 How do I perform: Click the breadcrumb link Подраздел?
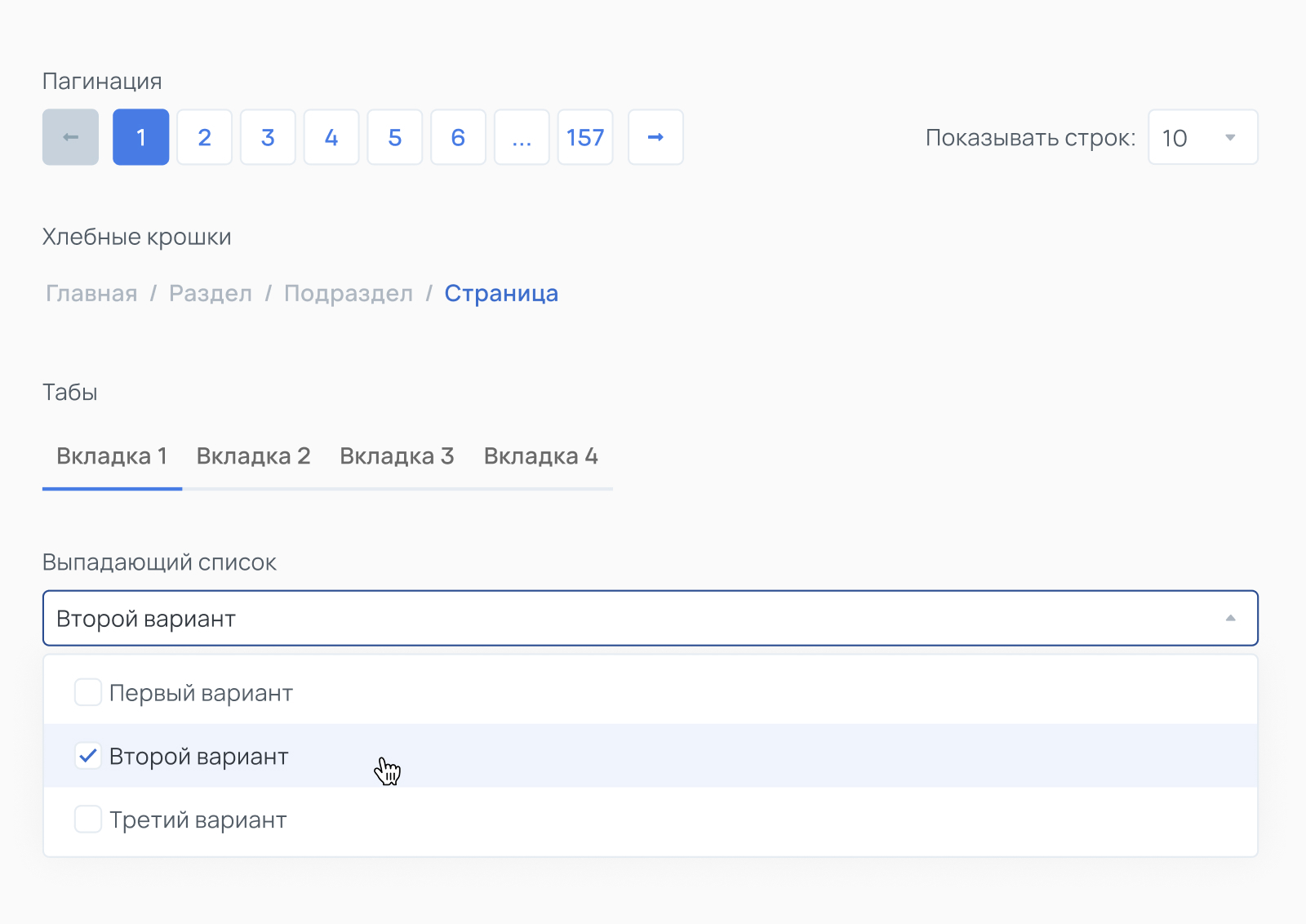[349, 294]
